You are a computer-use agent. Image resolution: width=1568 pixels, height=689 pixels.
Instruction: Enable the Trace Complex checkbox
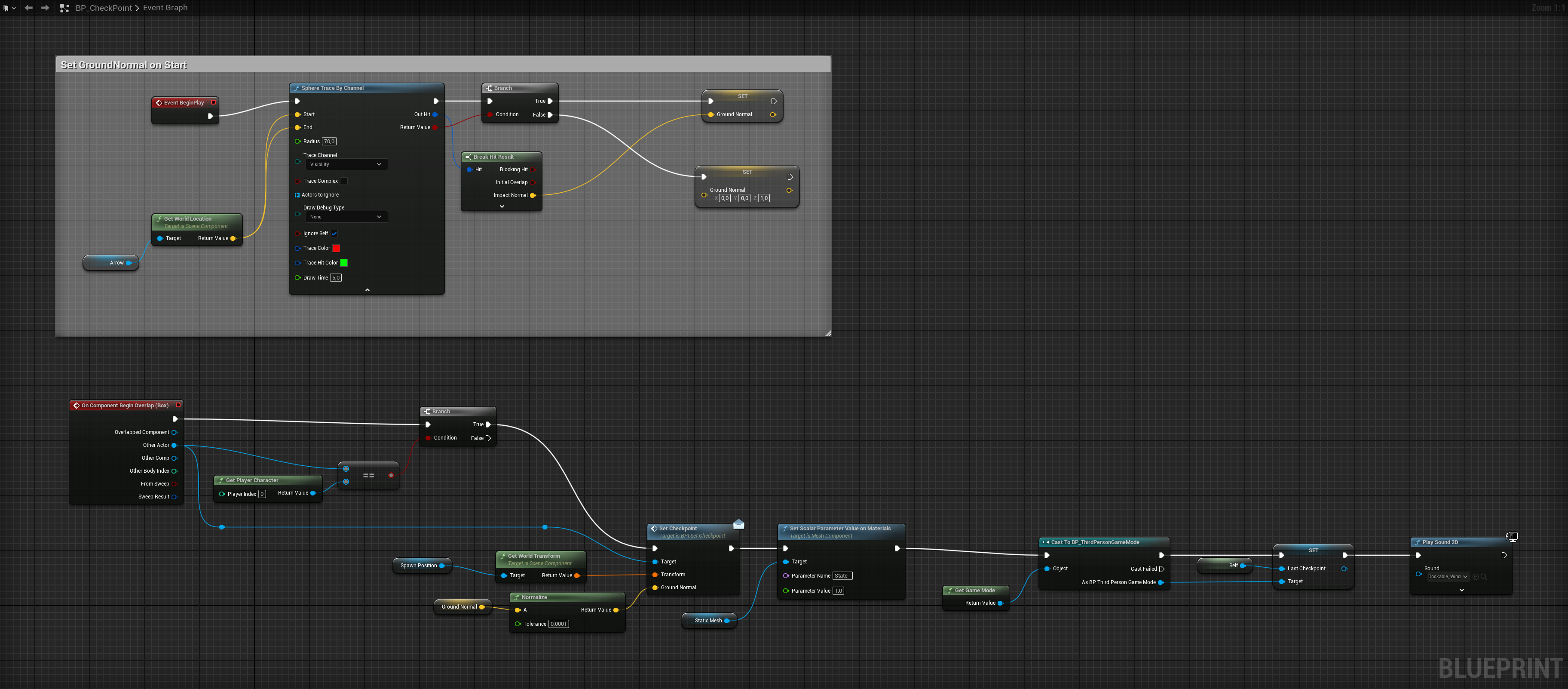[x=343, y=181]
